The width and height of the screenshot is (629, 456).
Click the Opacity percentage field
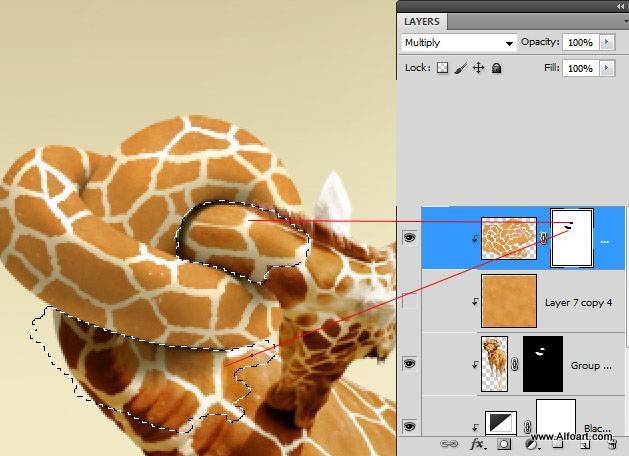coord(579,43)
